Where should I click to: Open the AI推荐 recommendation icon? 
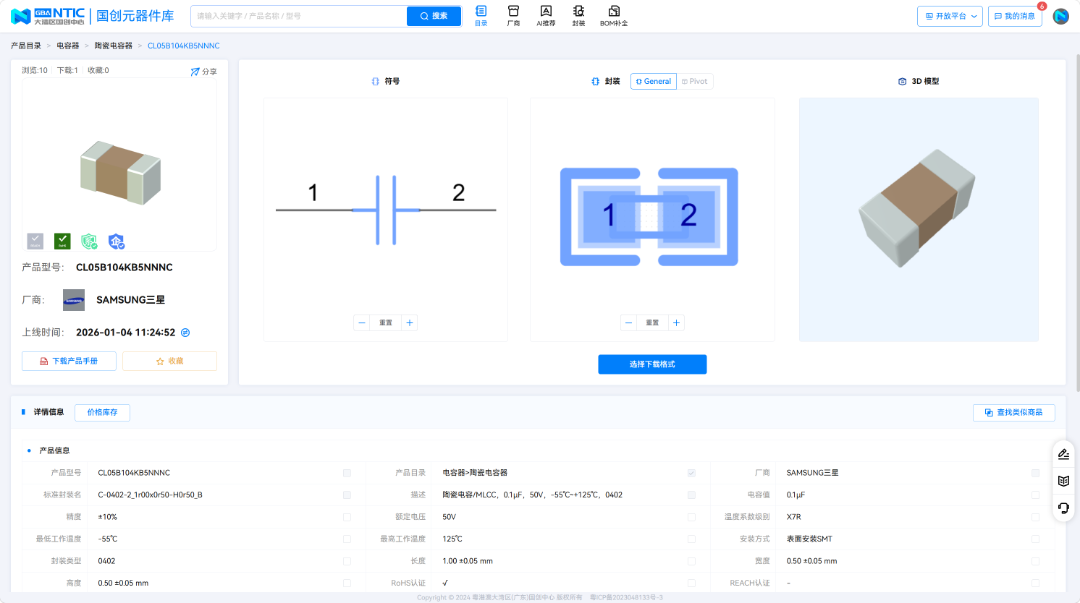(x=546, y=16)
